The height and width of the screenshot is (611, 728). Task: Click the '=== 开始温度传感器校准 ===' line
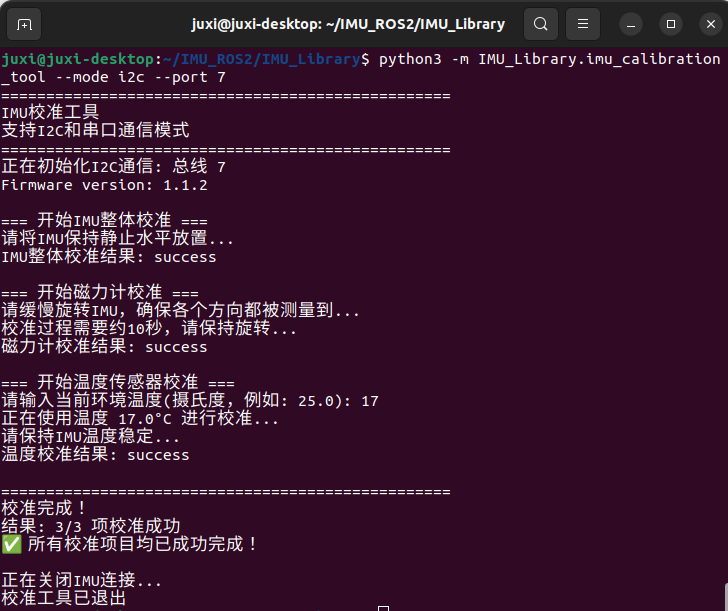pyautogui.click(x=117, y=383)
